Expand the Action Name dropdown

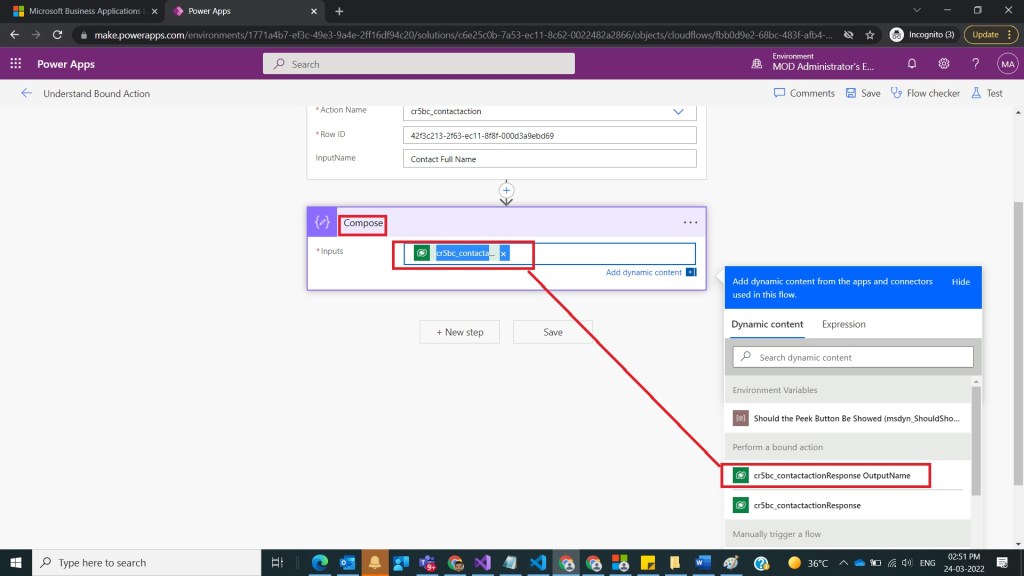(678, 111)
